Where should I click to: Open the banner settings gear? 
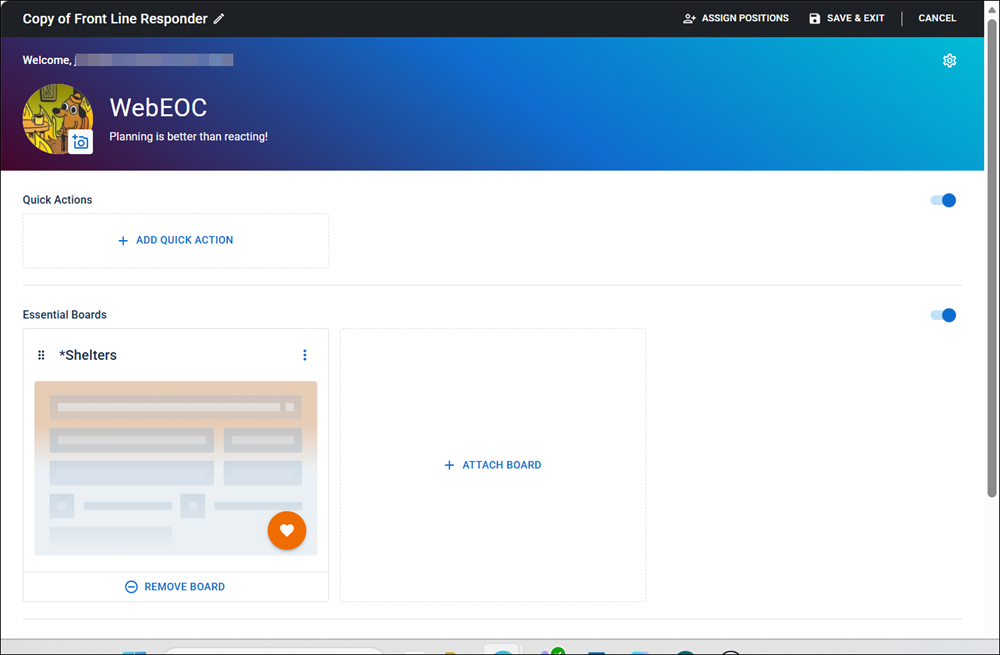950,61
